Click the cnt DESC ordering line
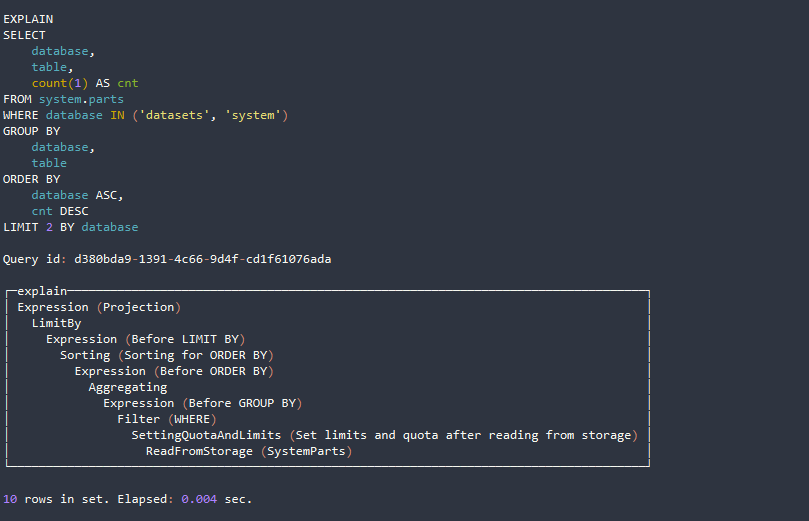809x521 pixels. click(x=60, y=211)
